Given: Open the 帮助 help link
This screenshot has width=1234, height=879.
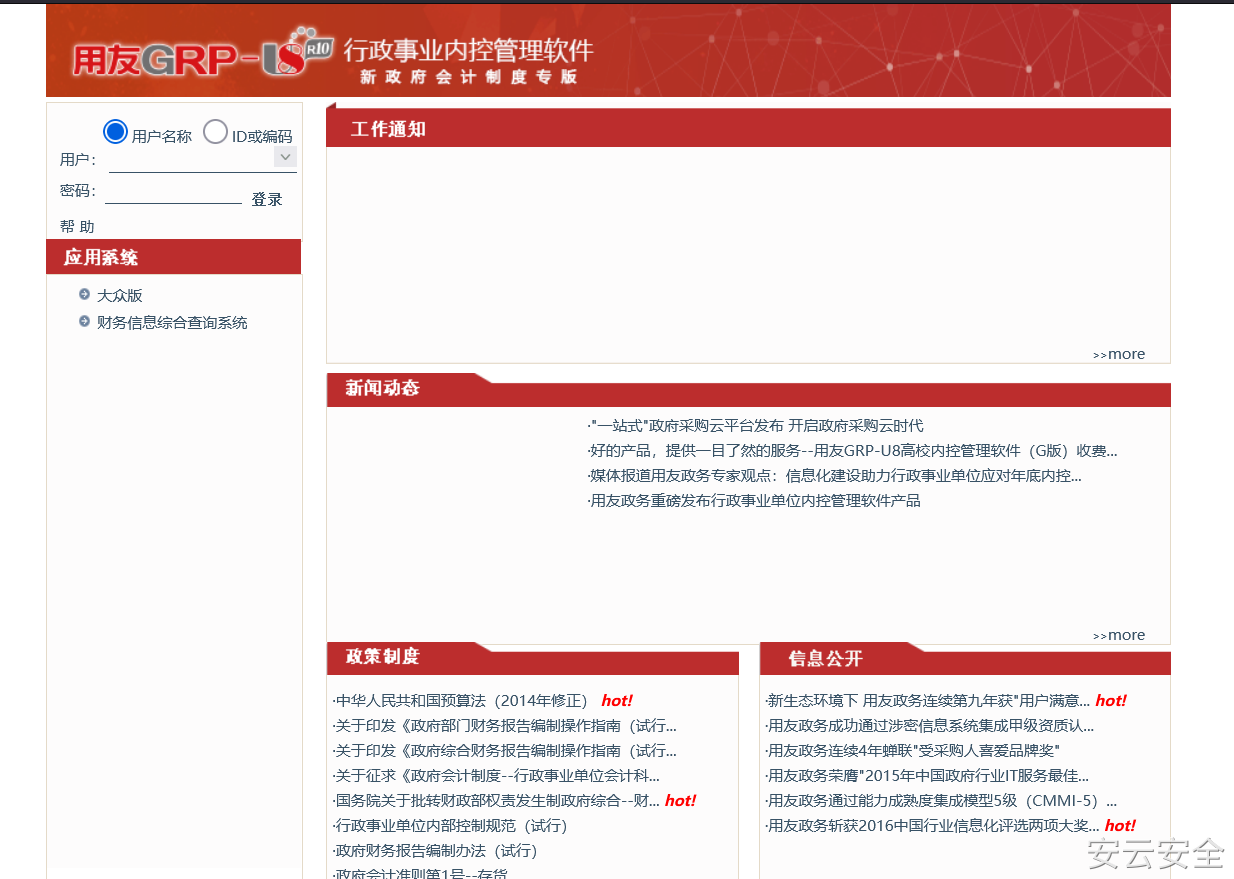Looking at the screenshot, I should 77,227.
